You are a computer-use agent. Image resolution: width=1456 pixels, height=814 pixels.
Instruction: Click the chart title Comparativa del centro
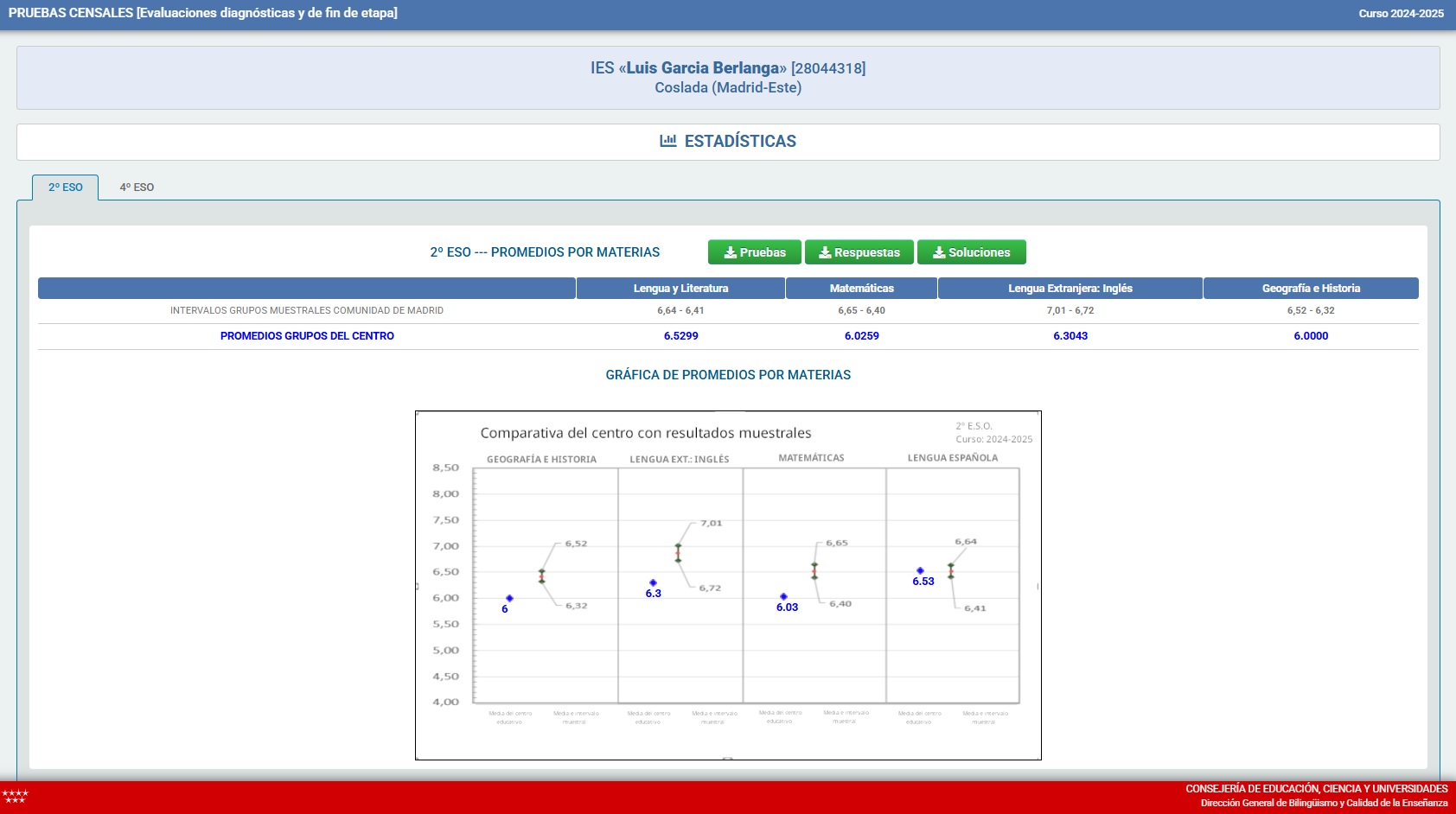click(x=645, y=433)
